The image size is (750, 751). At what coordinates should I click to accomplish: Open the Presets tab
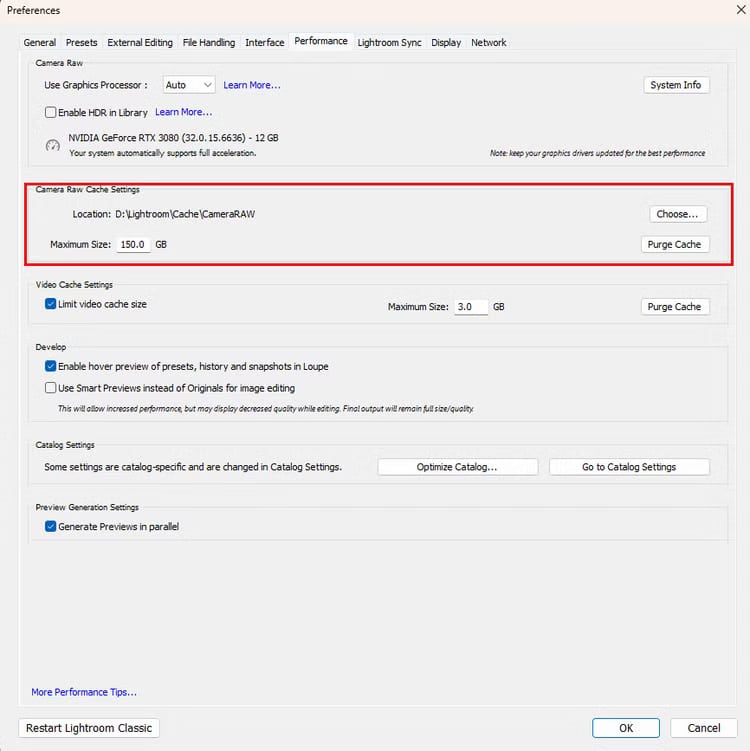point(81,43)
